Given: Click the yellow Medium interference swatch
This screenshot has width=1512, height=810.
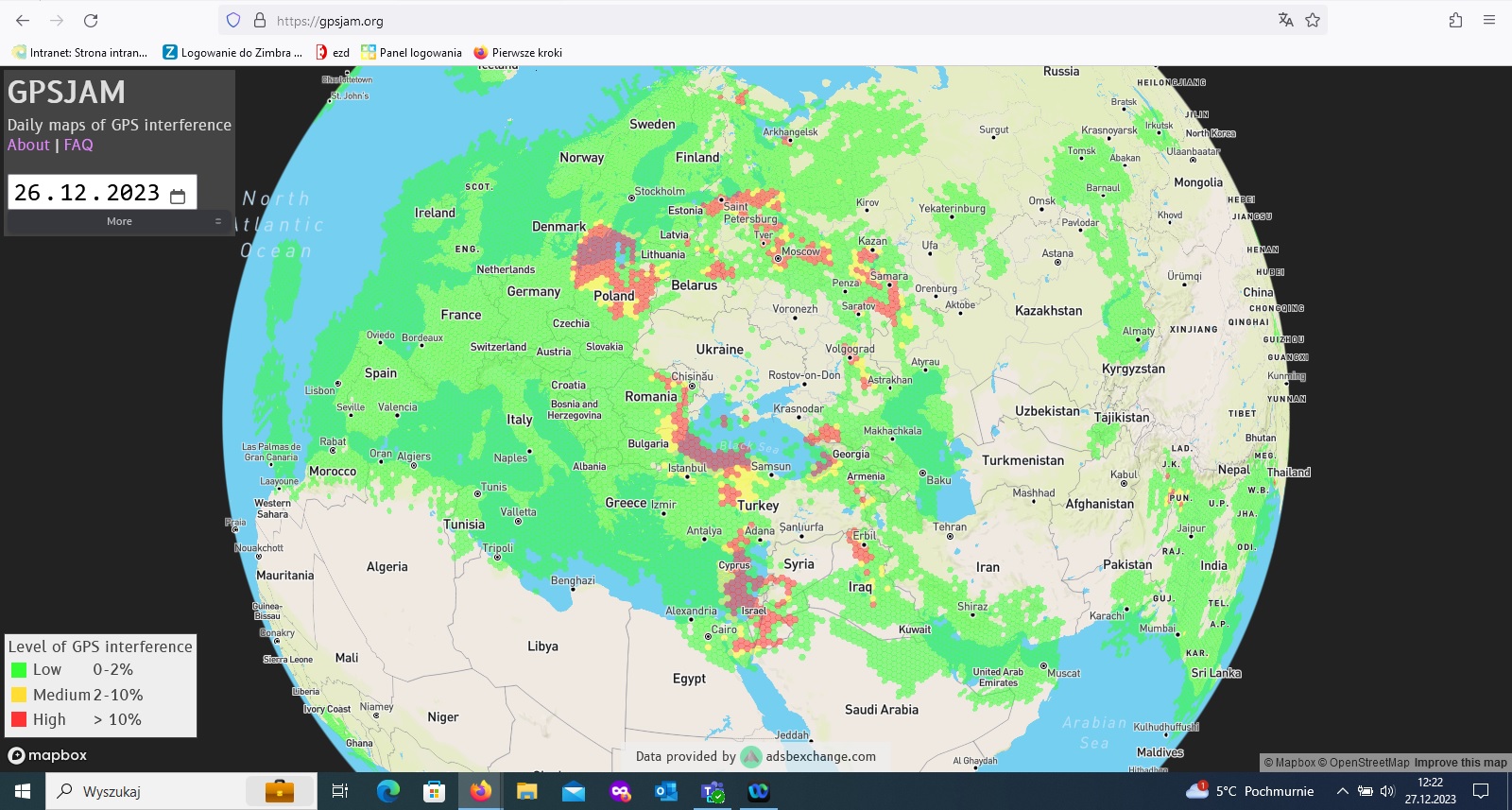Looking at the screenshot, I should pos(19,695).
